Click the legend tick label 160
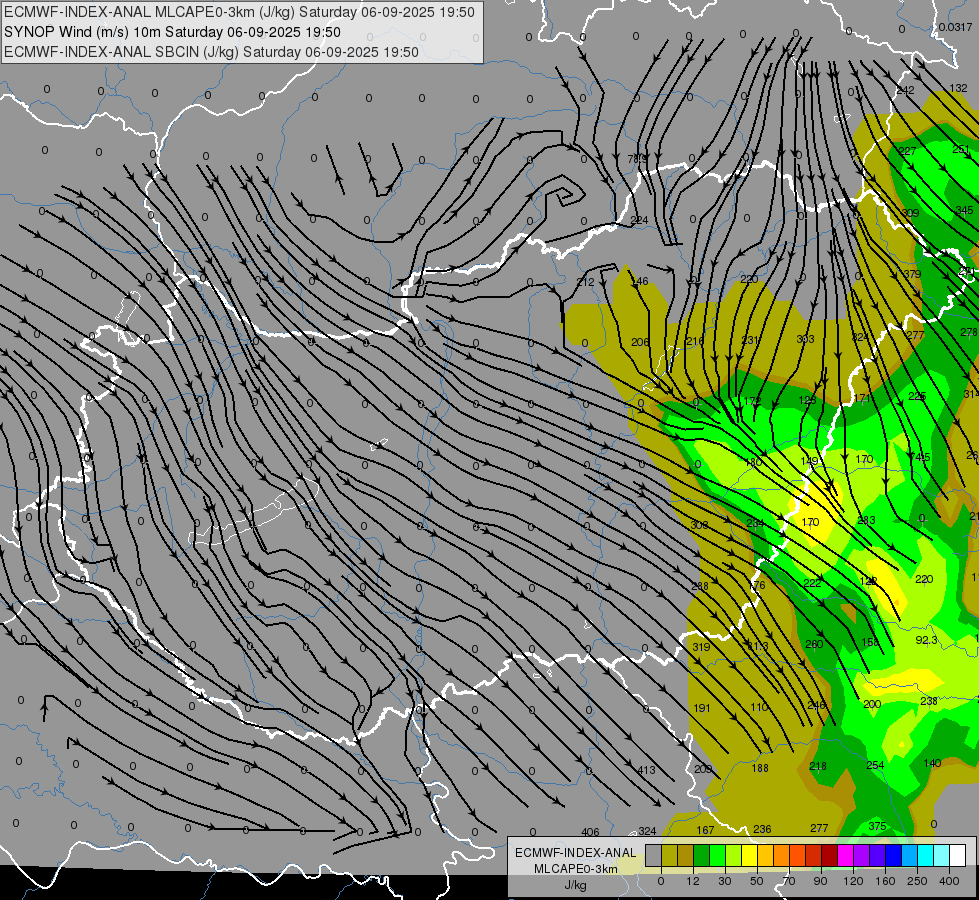 885,881
